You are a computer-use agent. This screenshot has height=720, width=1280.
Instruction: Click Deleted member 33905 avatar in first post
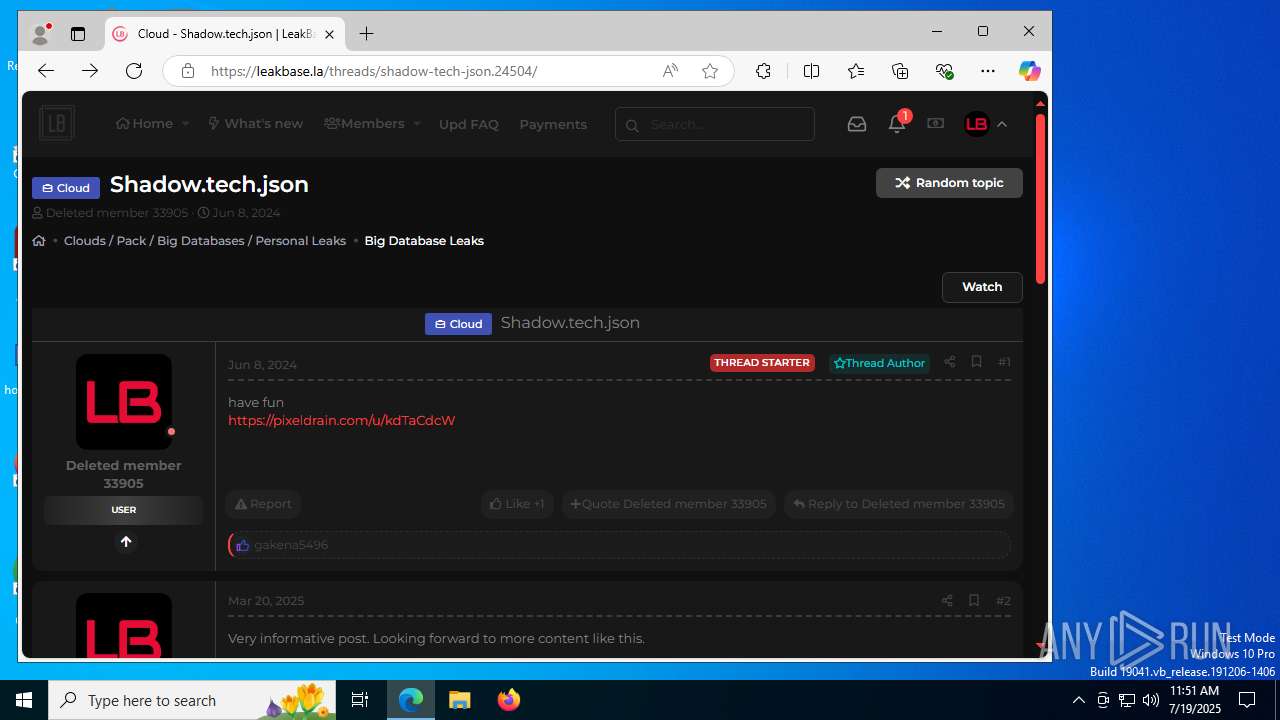click(x=124, y=402)
